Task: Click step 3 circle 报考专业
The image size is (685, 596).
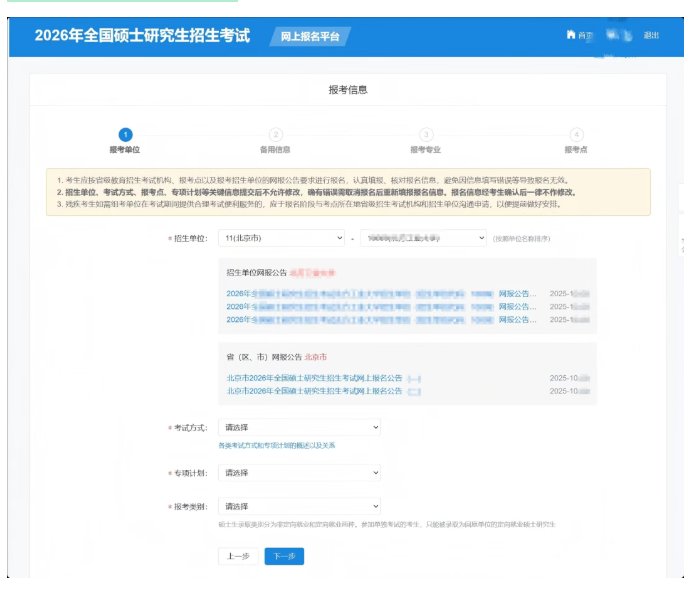Action: point(426,135)
